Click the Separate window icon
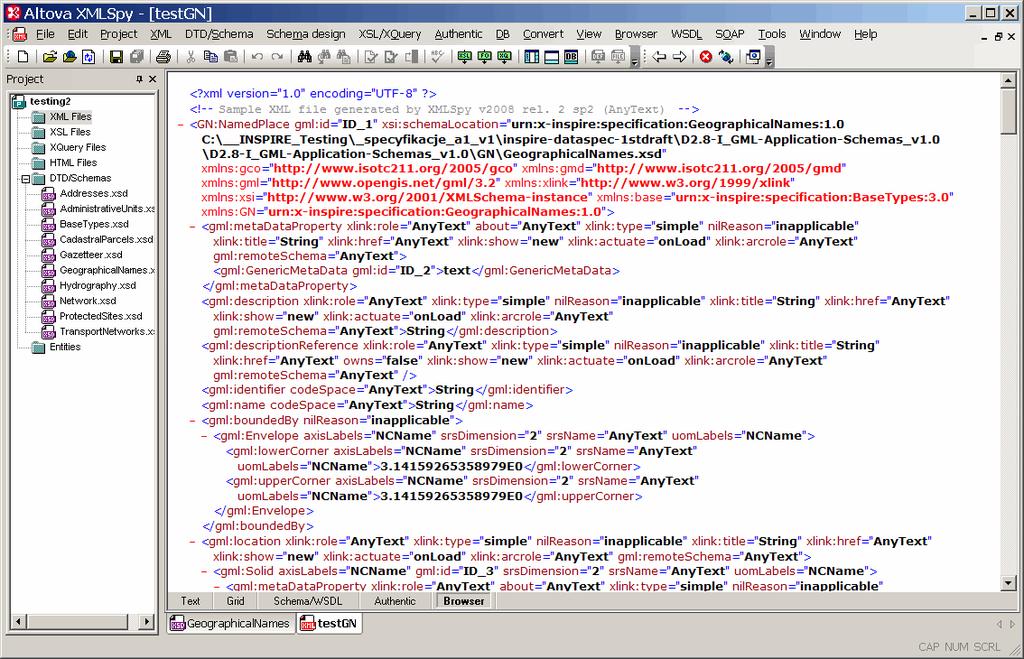The height and width of the screenshot is (659, 1024). coord(753,57)
